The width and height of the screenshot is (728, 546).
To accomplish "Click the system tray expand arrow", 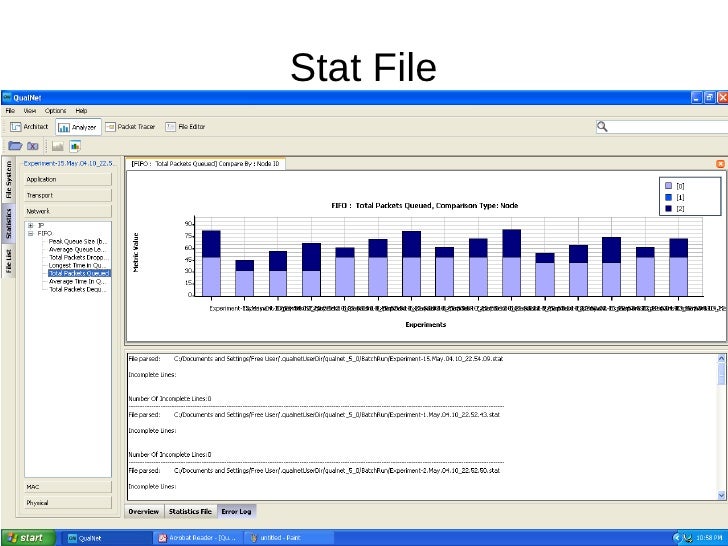I will (676, 538).
